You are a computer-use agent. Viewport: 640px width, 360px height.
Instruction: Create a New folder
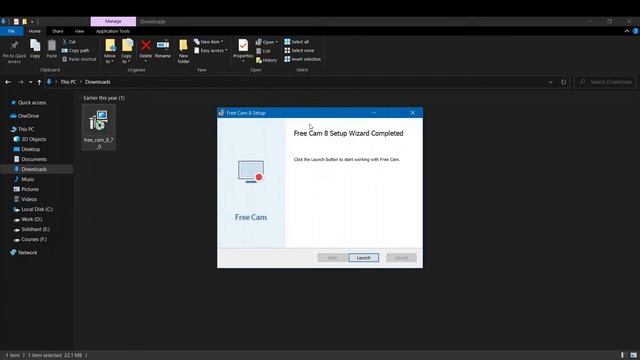coord(183,51)
